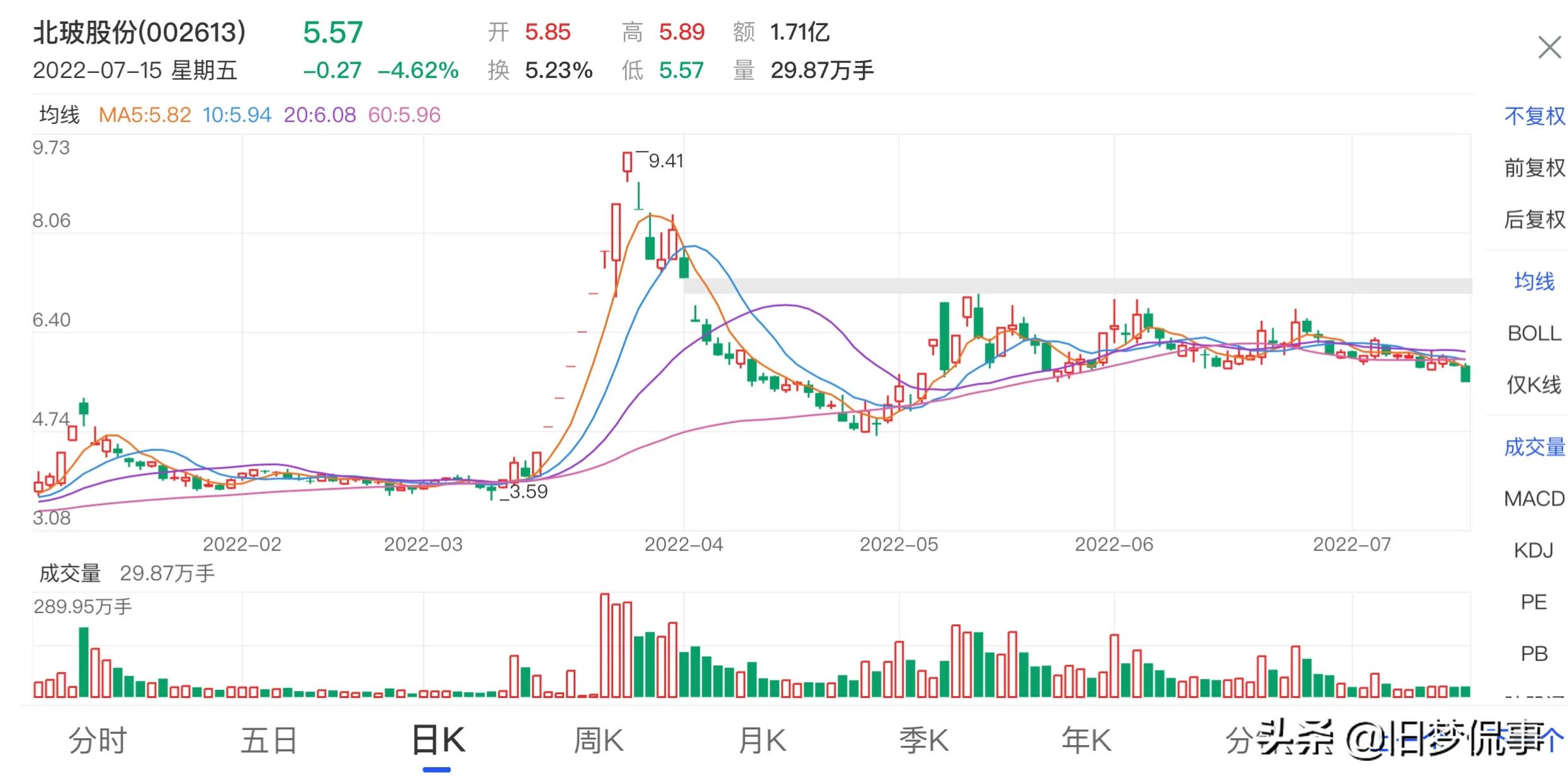Image resolution: width=1568 pixels, height=781 pixels.
Task: Select the 成交量 volume sub-indicator
Action: tap(1534, 447)
